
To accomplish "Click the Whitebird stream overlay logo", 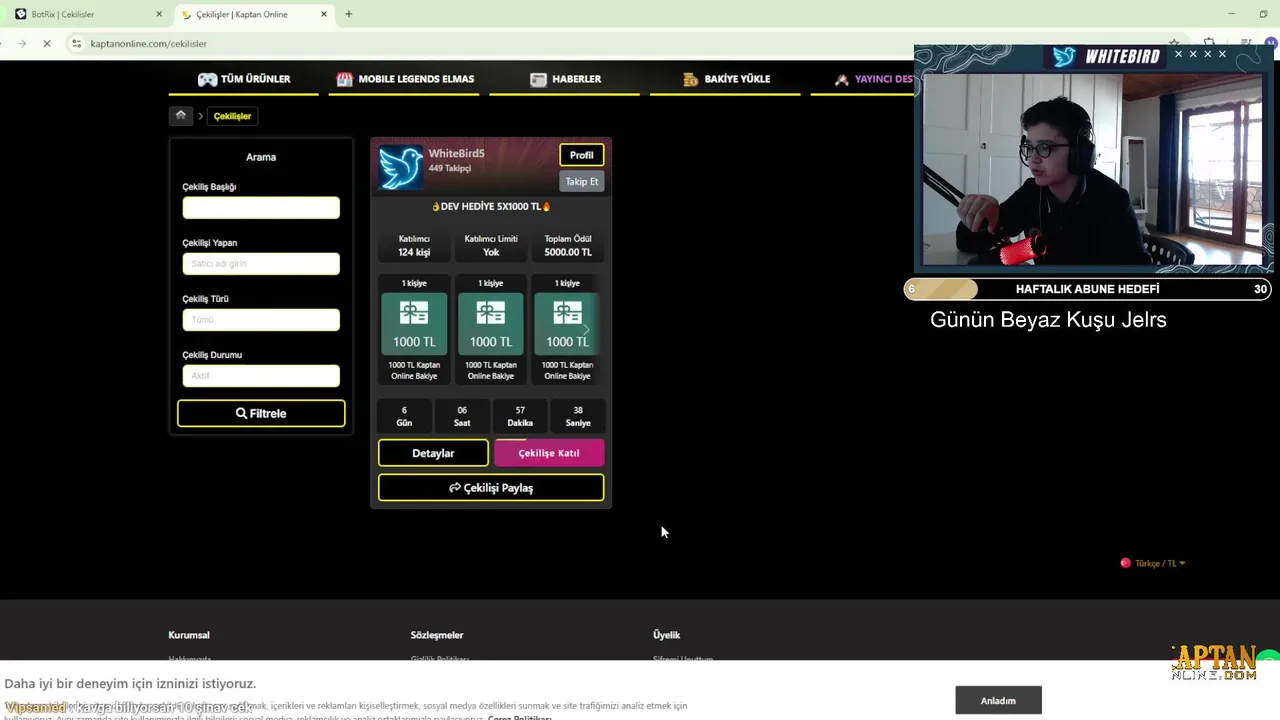I will pos(1106,57).
